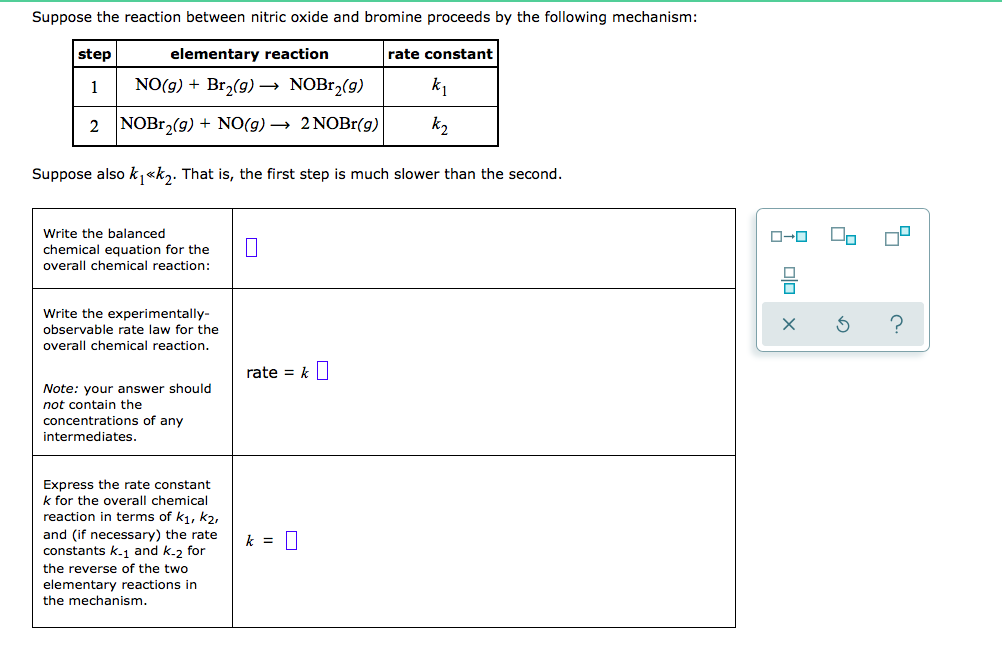Click the step column header
Screen dimensions: 1002x669
[94, 53]
